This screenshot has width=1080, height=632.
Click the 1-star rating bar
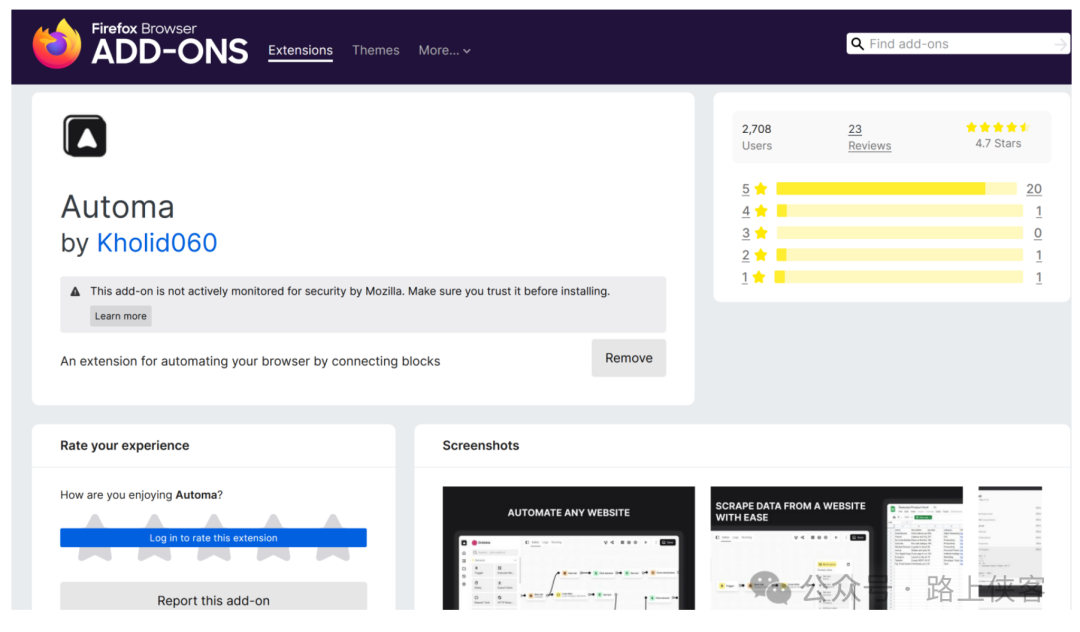point(898,277)
